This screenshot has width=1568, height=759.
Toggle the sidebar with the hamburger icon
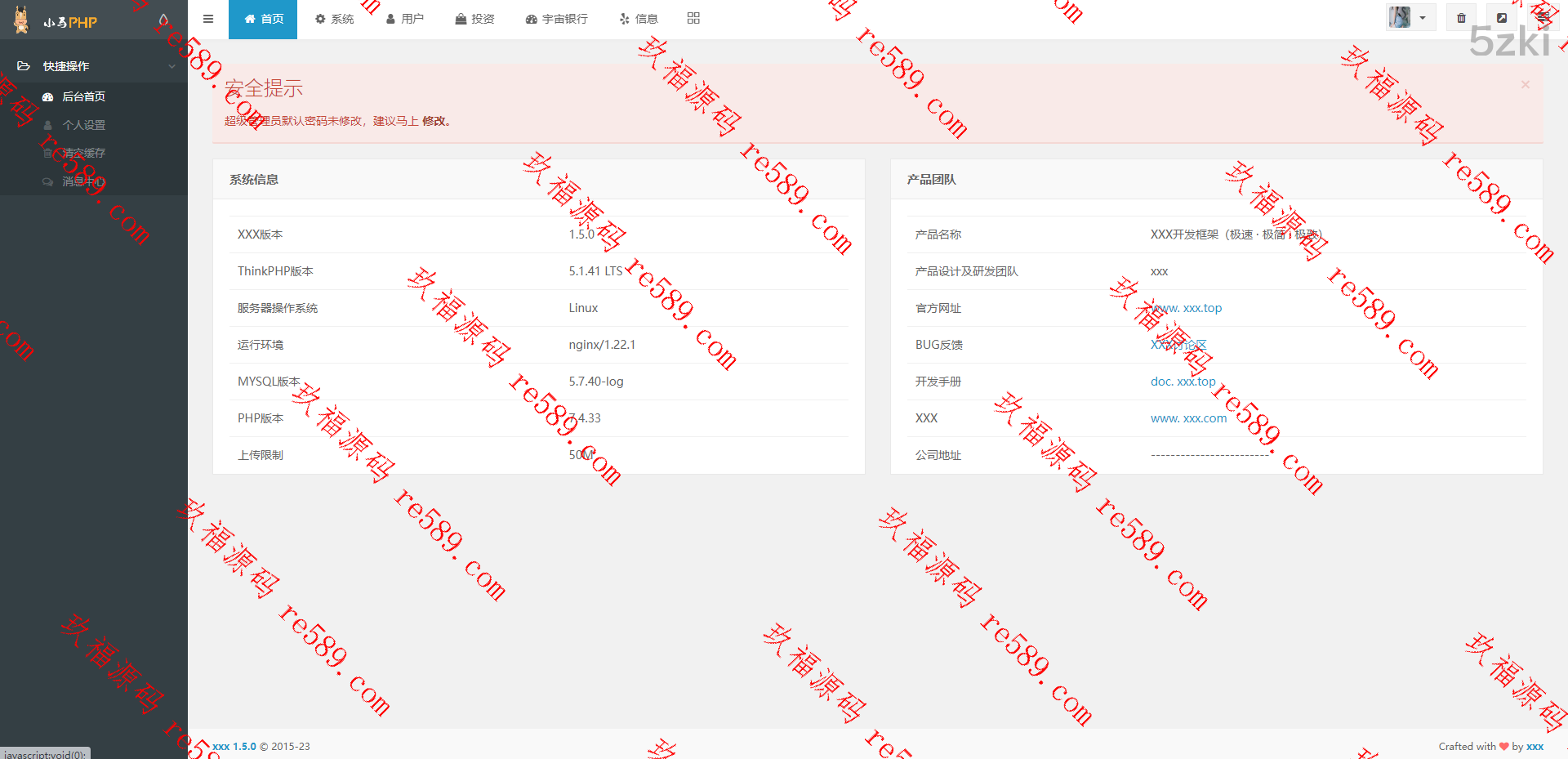[208, 19]
